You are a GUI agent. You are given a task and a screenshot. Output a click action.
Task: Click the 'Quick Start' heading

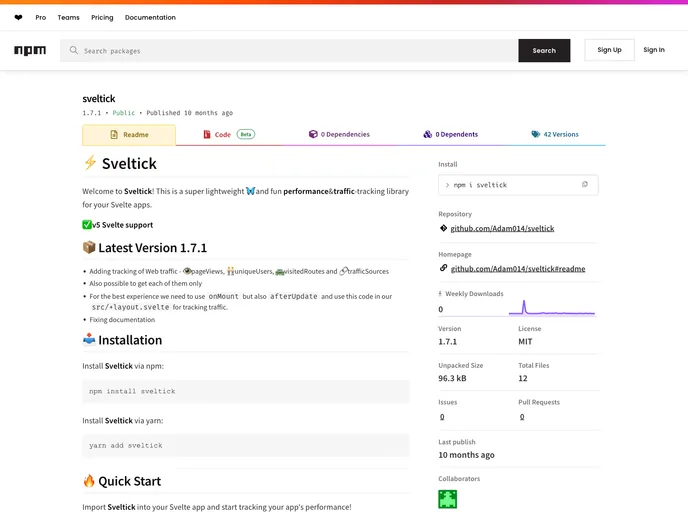pyautogui.click(x=129, y=481)
